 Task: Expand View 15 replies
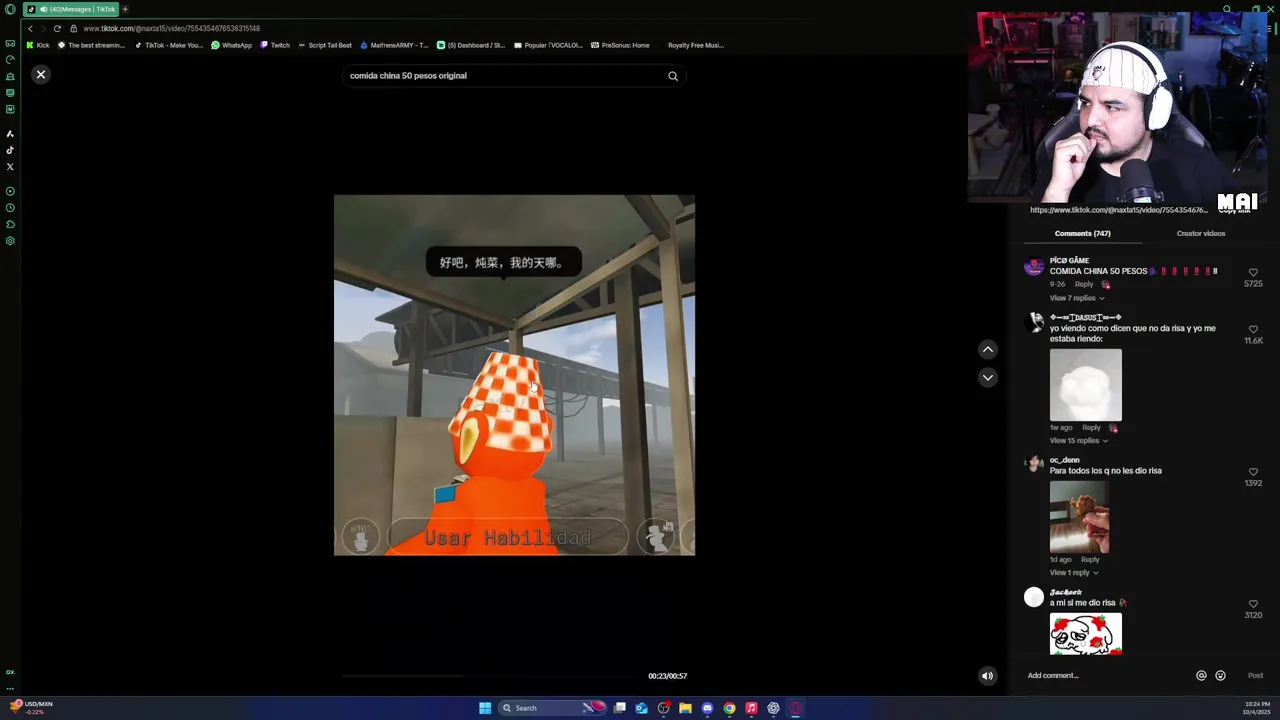pyautogui.click(x=1079, y=441)
